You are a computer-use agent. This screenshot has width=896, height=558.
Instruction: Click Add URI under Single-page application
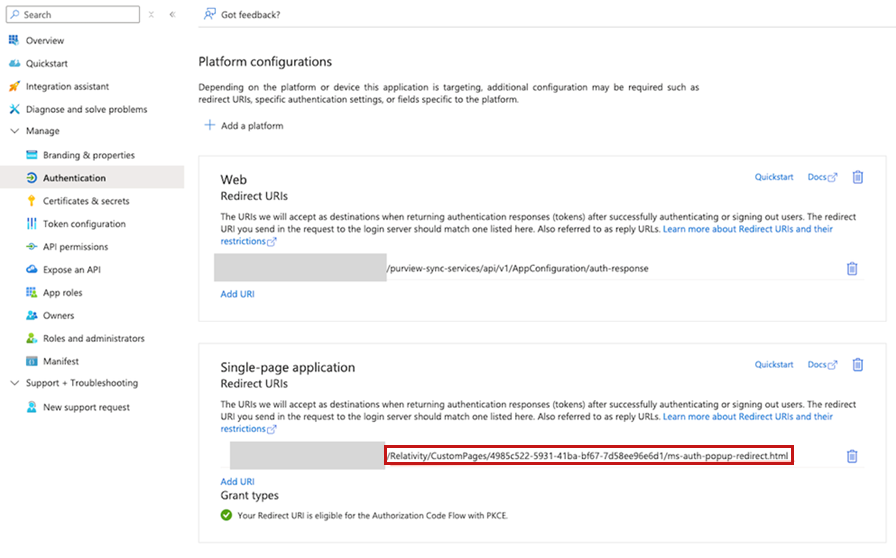pos(237,481)
